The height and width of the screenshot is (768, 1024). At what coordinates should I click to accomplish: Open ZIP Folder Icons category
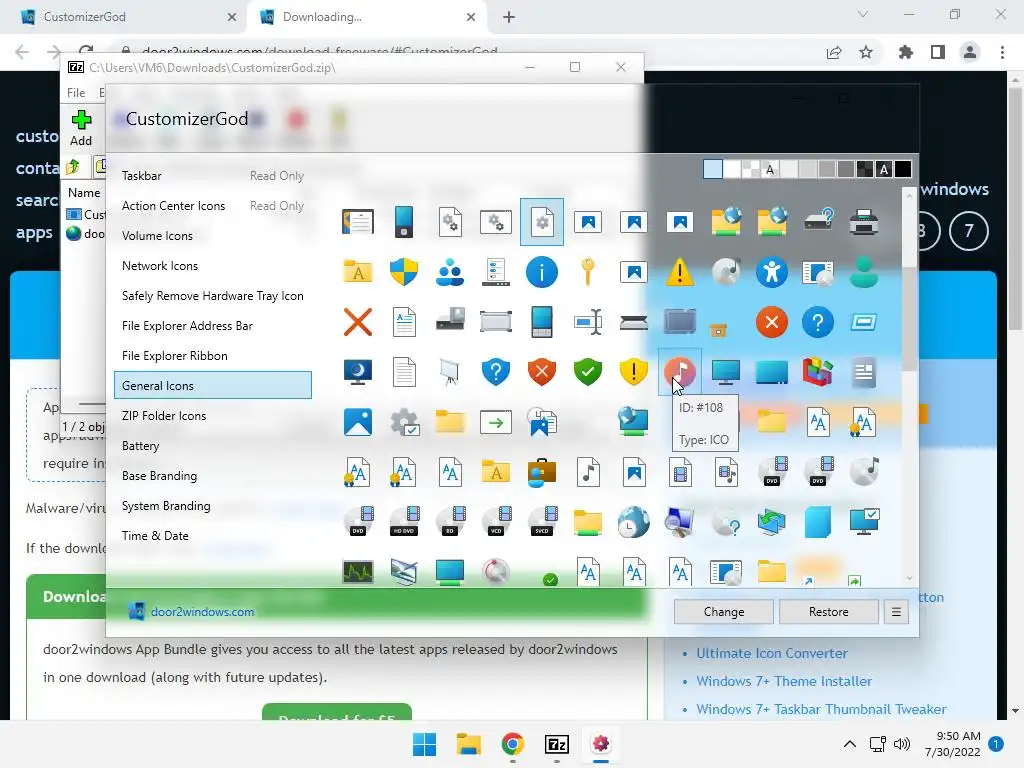213,416
